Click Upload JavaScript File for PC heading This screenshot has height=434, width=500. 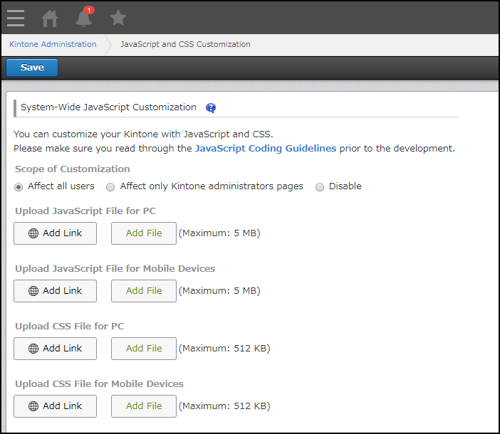(x=85, y=211)
